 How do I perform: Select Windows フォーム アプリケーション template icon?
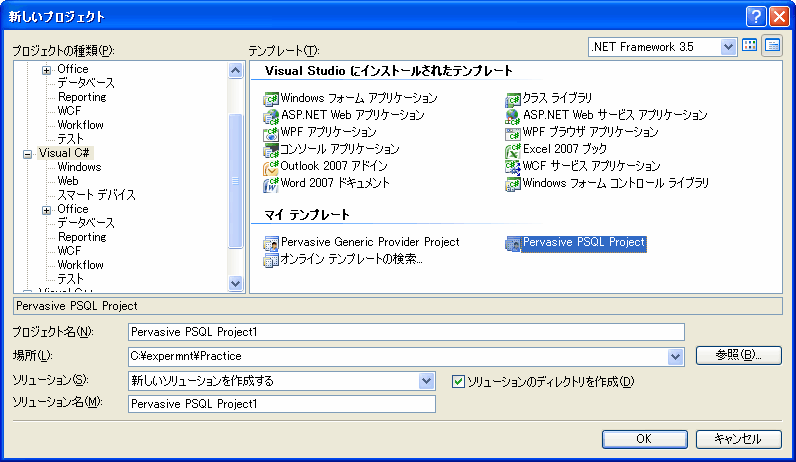point(270,99)
